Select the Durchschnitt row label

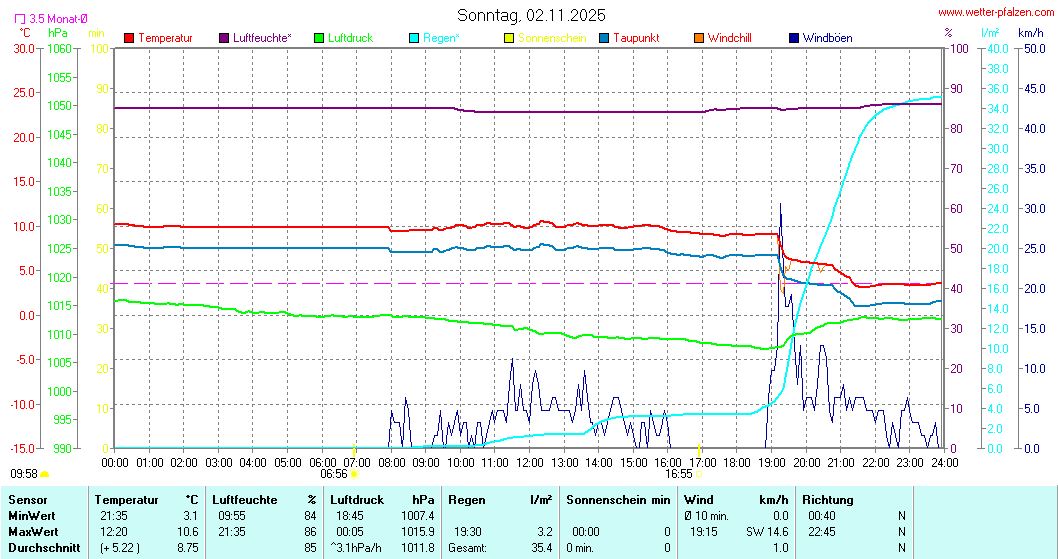pos(39,547)
